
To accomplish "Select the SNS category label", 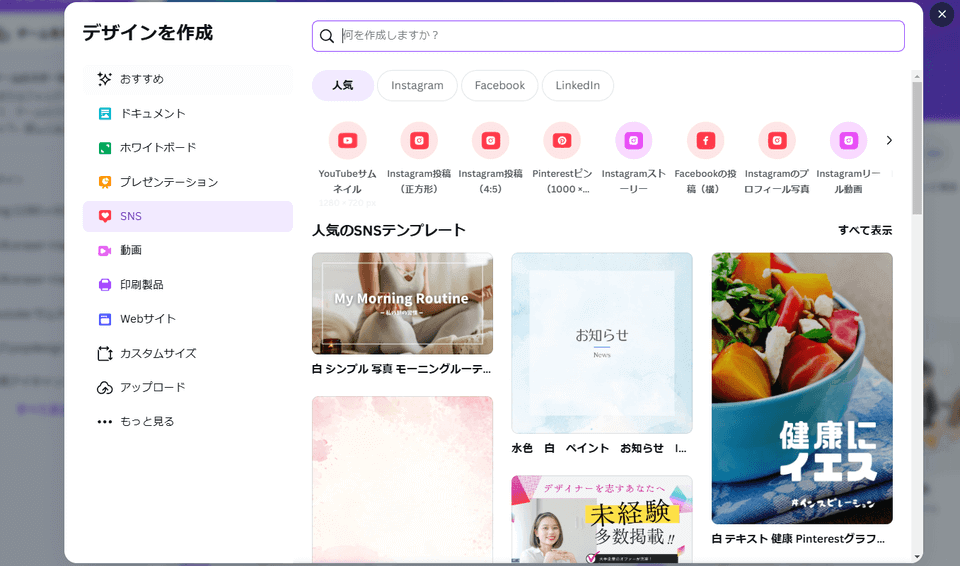I will point(130,216).
